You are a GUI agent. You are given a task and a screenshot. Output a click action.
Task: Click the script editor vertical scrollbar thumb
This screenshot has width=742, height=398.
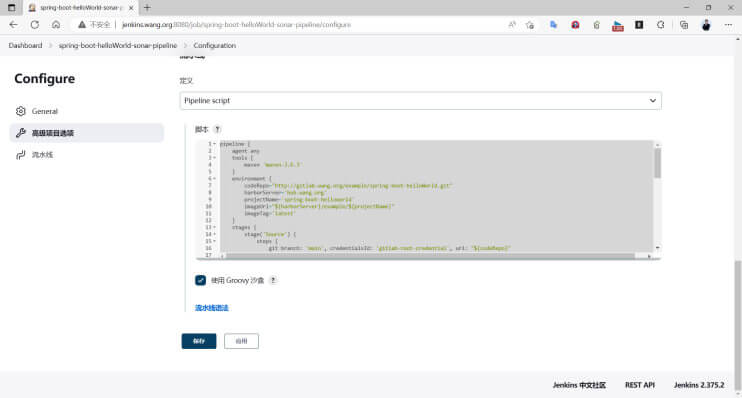coord(657,163)
